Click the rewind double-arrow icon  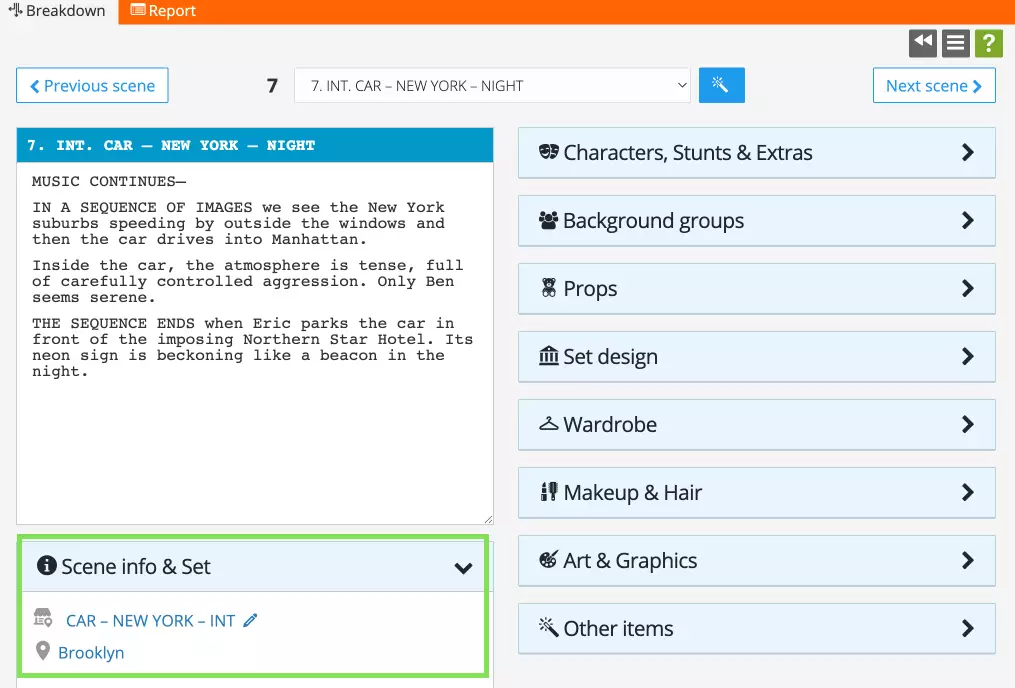922,43
